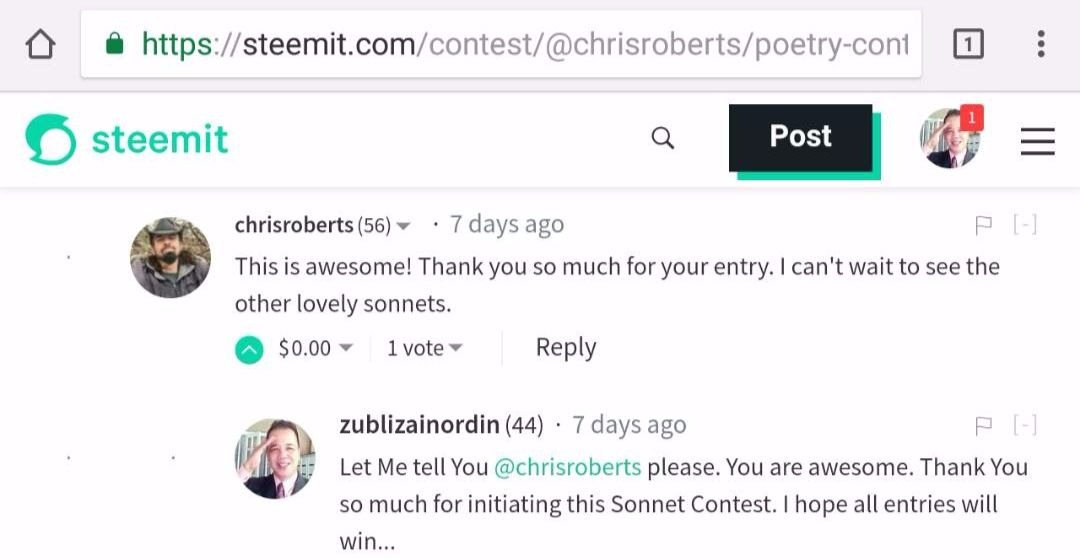Collapse the zublizainordin comment reply

[x=1025, y=427]
